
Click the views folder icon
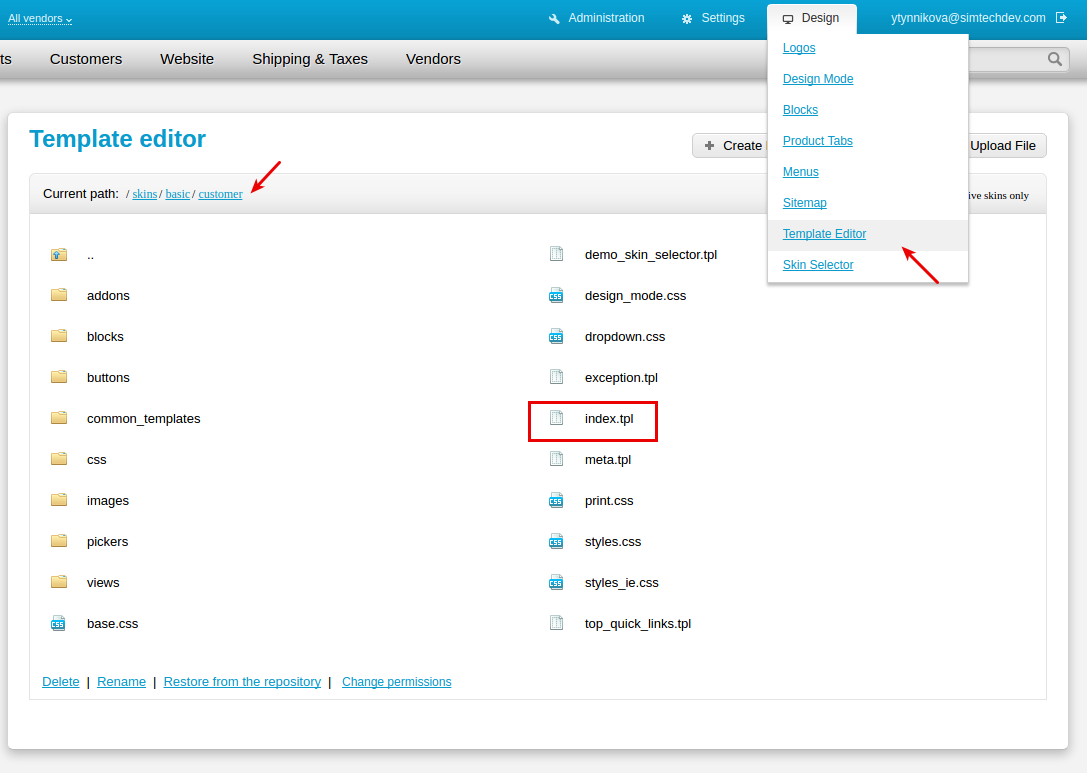(59, 582)
